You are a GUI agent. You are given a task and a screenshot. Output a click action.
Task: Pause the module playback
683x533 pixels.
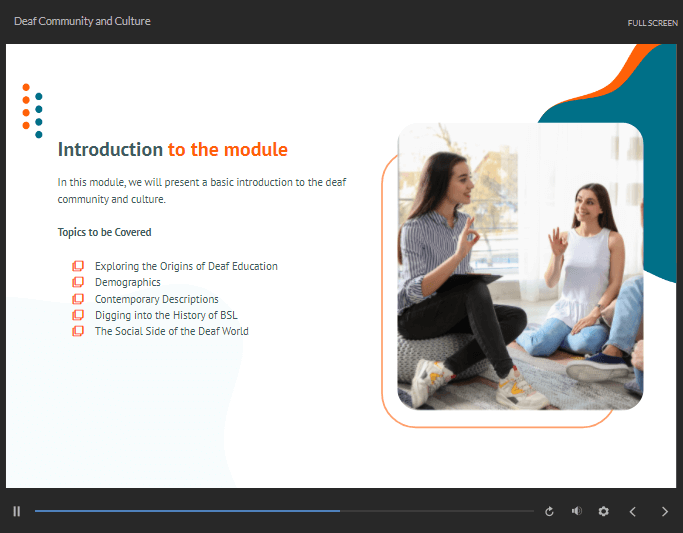pyautogui.click(x=17, y=511)
